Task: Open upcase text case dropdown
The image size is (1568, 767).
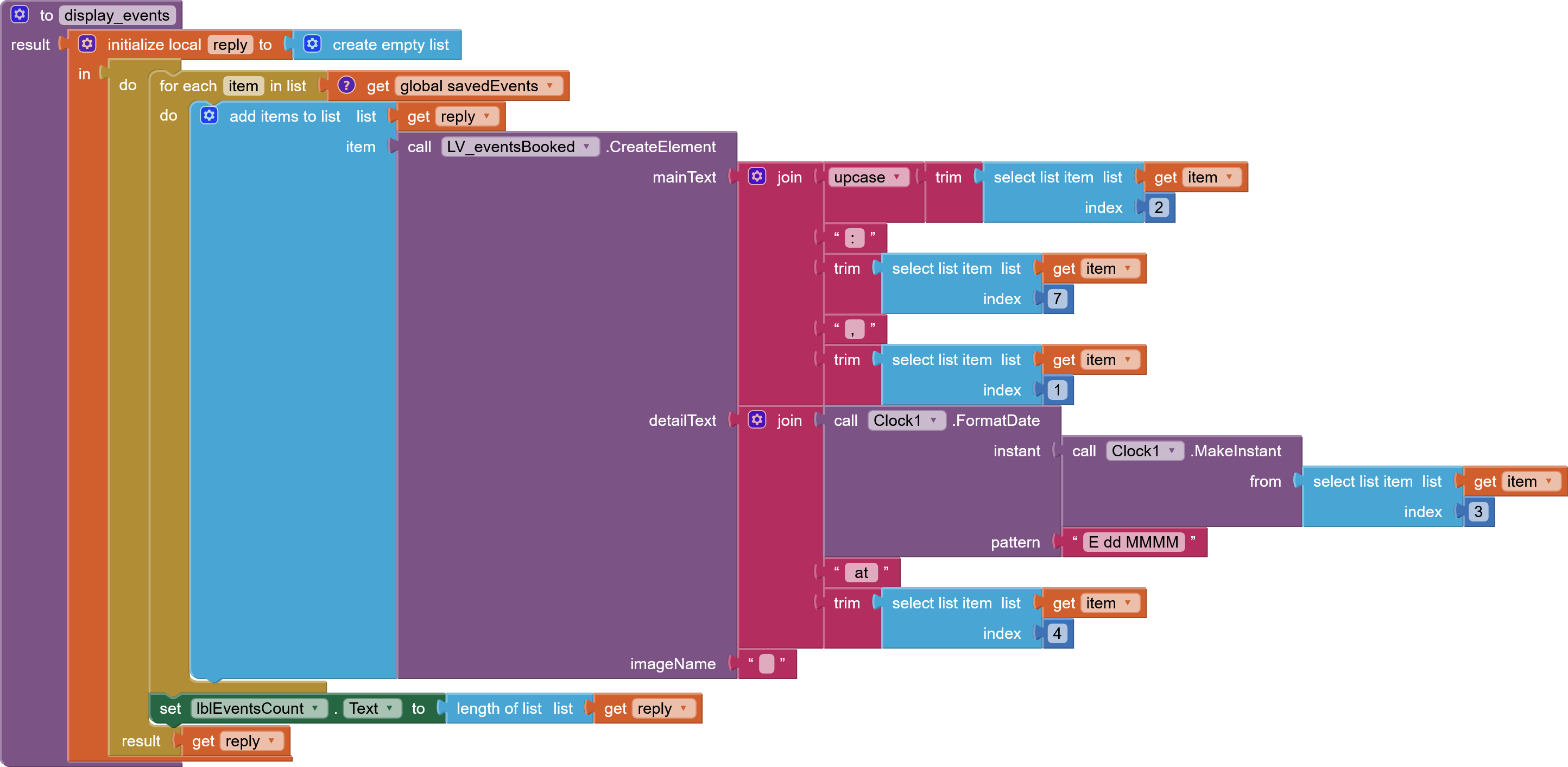Action: pyautogui.click(x=868, y=177)
